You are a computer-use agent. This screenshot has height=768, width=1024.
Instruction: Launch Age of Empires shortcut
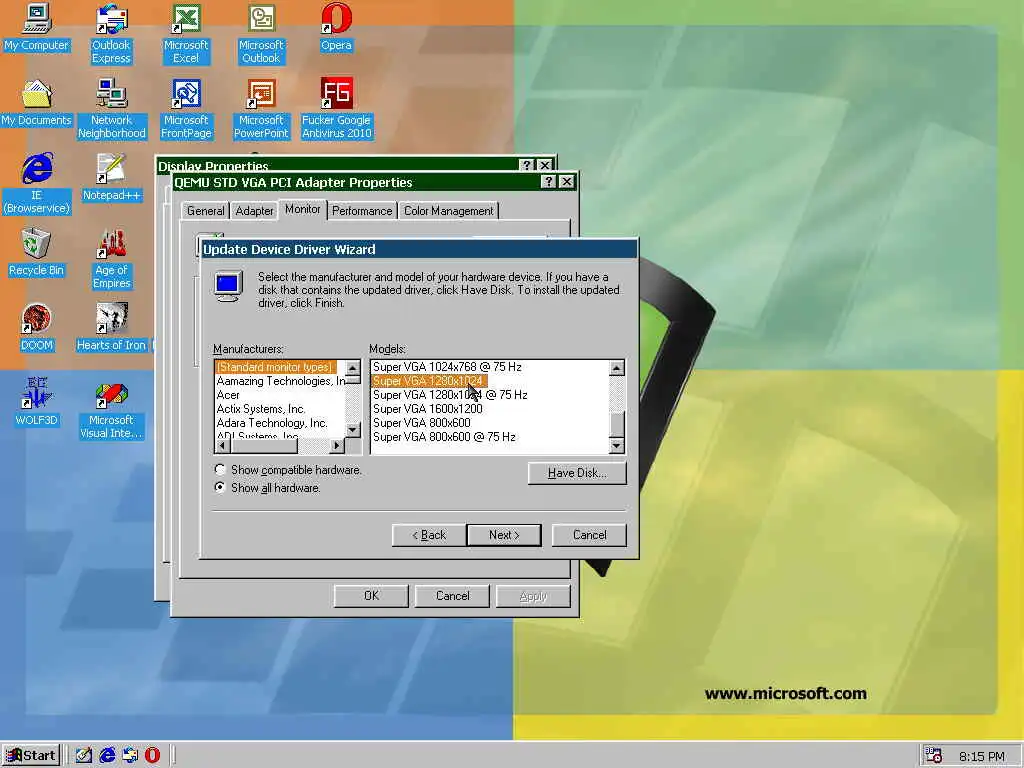click(112, 259)
